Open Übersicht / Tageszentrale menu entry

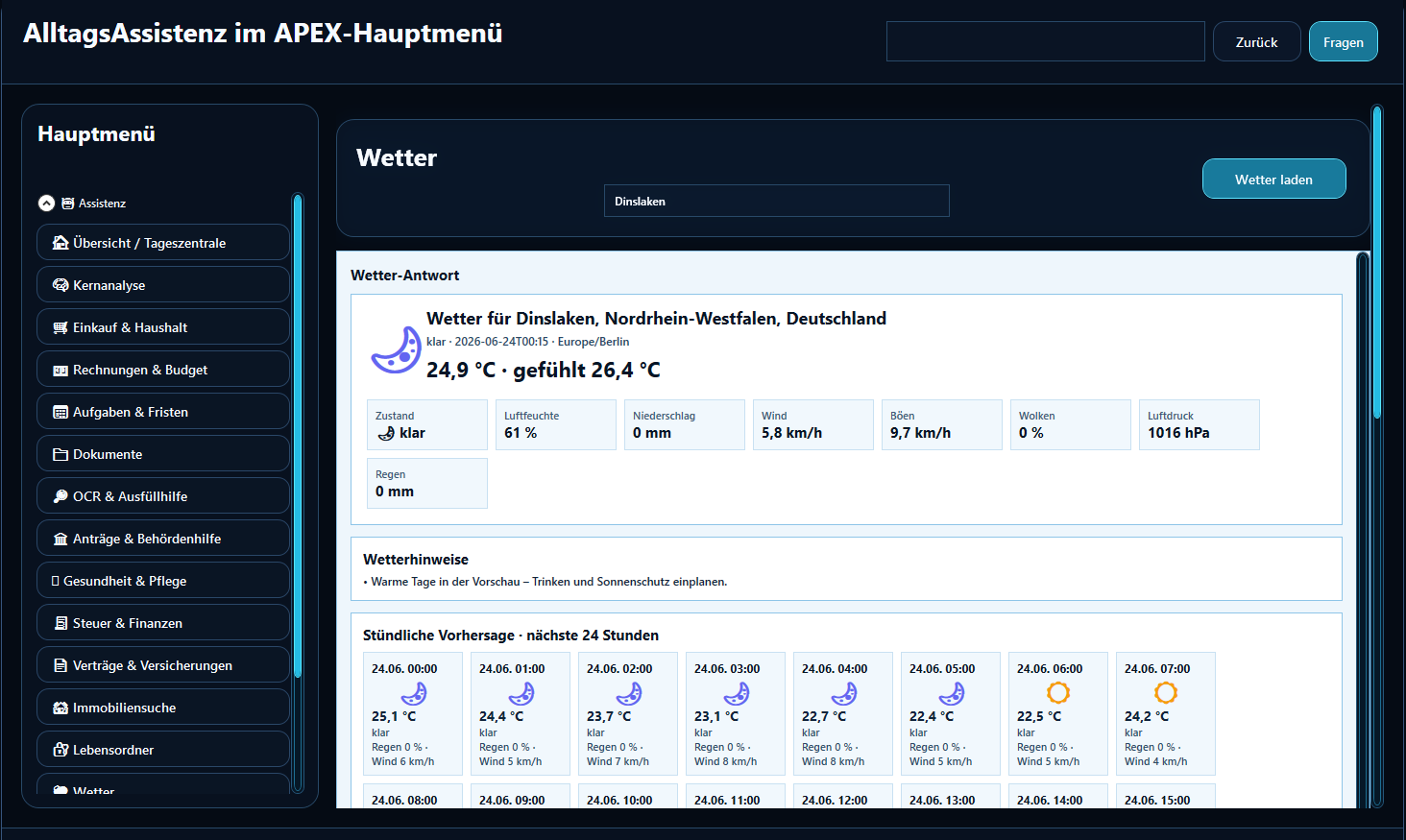coord(163,243)
